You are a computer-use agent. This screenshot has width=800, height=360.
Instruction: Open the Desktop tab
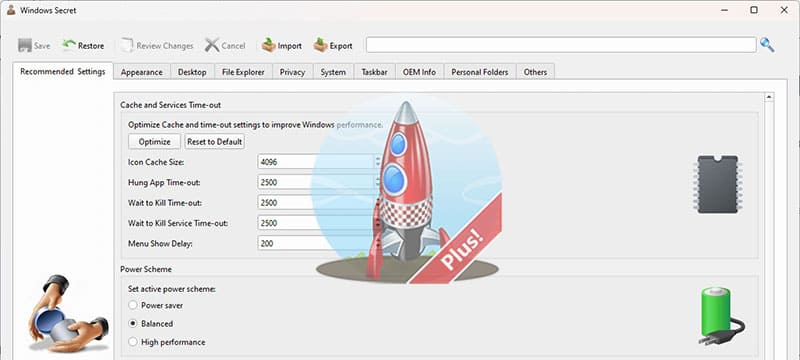(x=192, y=72)
